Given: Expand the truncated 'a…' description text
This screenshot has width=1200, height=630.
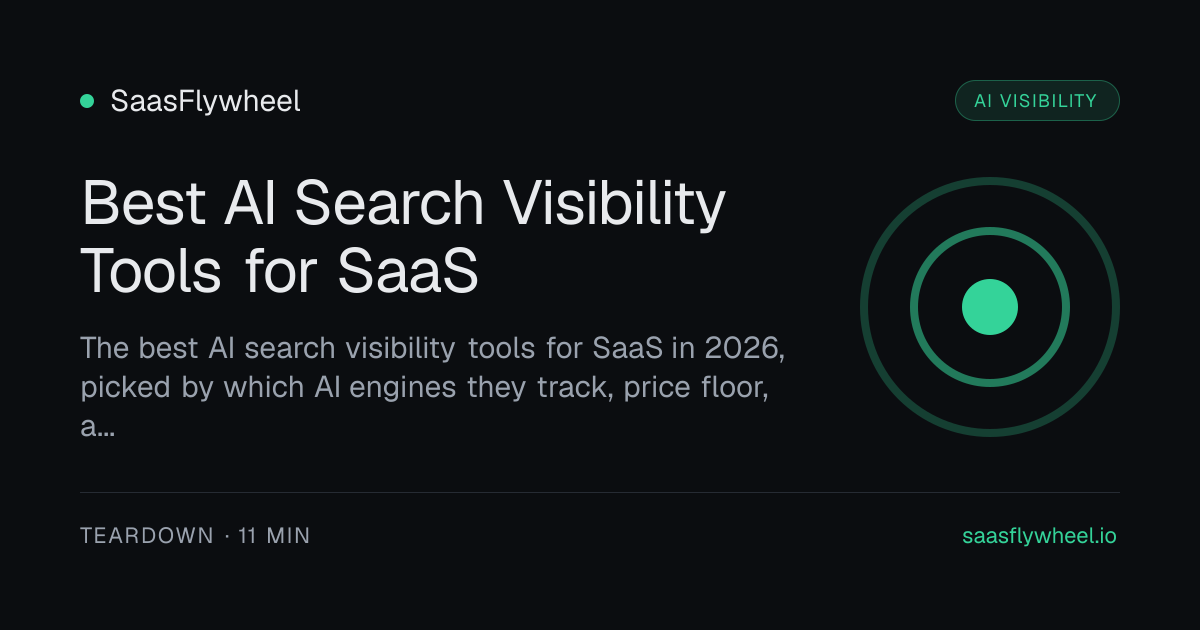Looking at the screenshot, I should pos(97,429).
